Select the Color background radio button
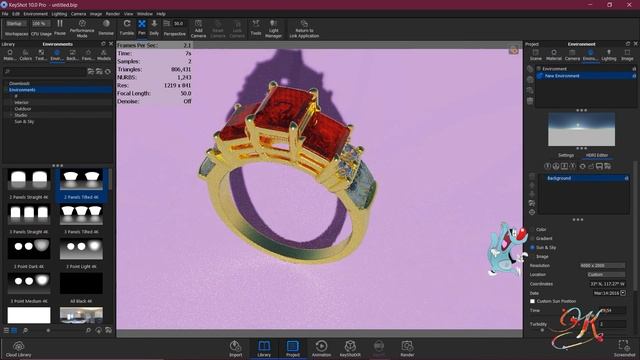 pyautogui.click(x=532, y=230)
